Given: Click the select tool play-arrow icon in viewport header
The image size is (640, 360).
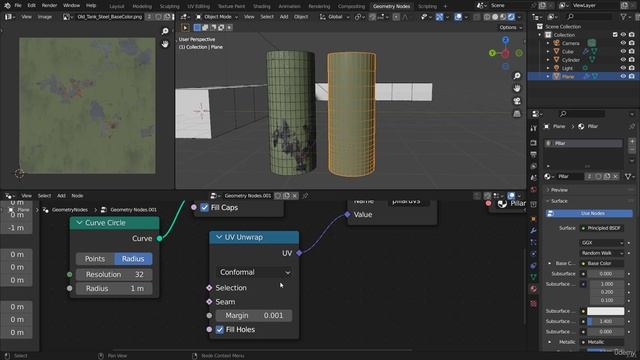Looking at the screenshot, I should click(x=185, y=27).
